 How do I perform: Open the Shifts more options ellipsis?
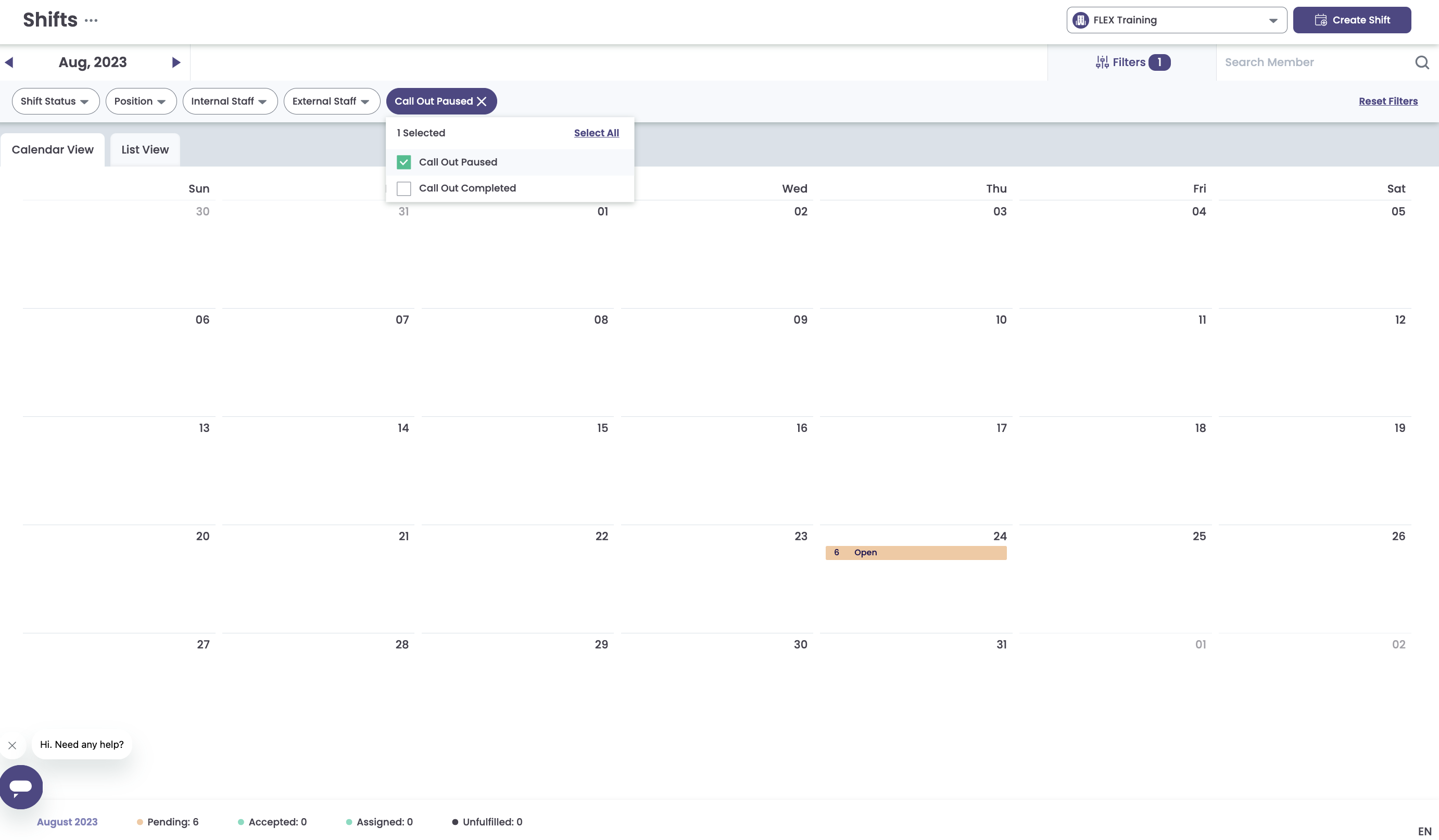point(91,20)
